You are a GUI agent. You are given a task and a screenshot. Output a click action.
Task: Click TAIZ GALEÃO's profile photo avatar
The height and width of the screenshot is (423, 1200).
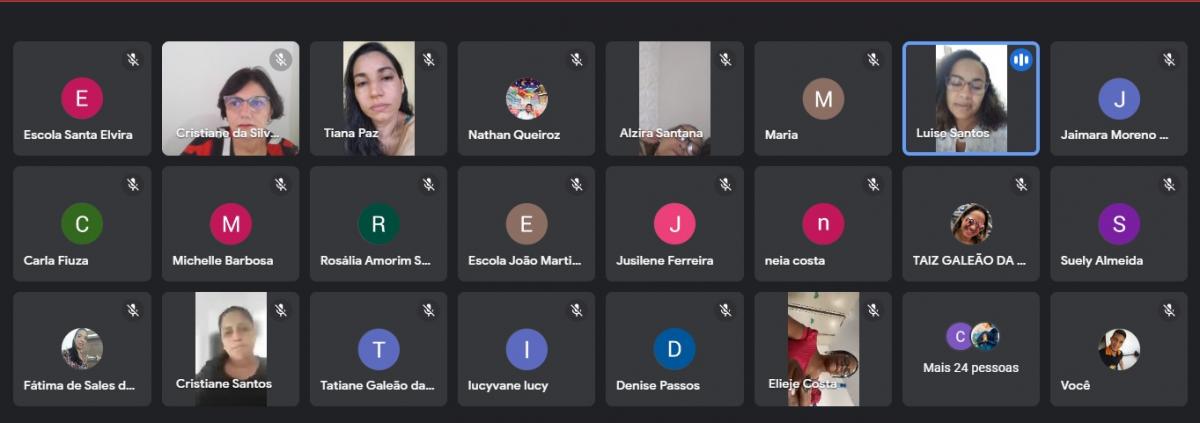[x=971, y=224]
